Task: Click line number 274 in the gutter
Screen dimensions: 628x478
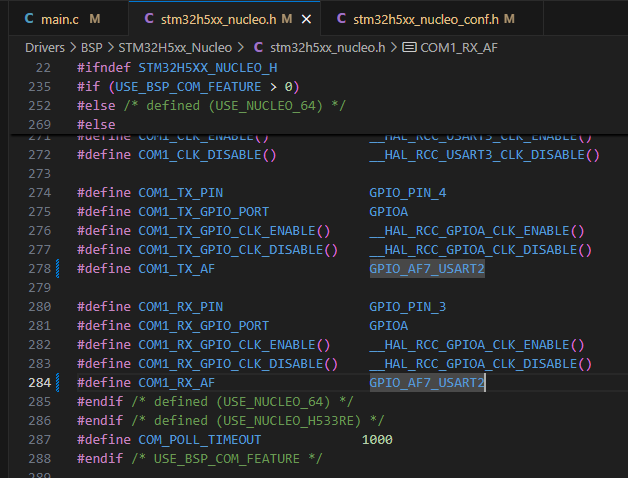Action: pyautogui.click(x=40, y=193)
